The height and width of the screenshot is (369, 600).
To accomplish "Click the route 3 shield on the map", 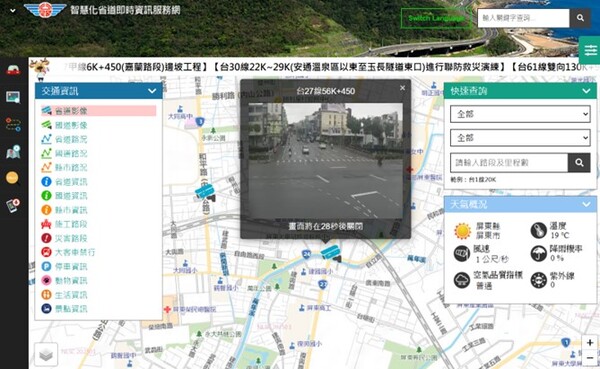I will 200,122.
